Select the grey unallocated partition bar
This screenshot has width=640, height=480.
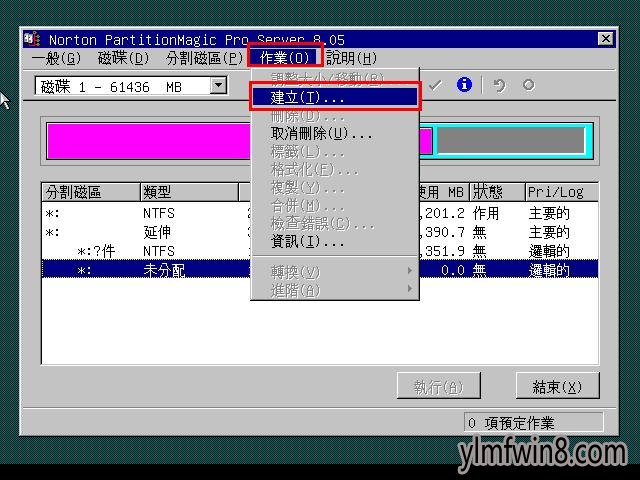(x=511, y=140)
